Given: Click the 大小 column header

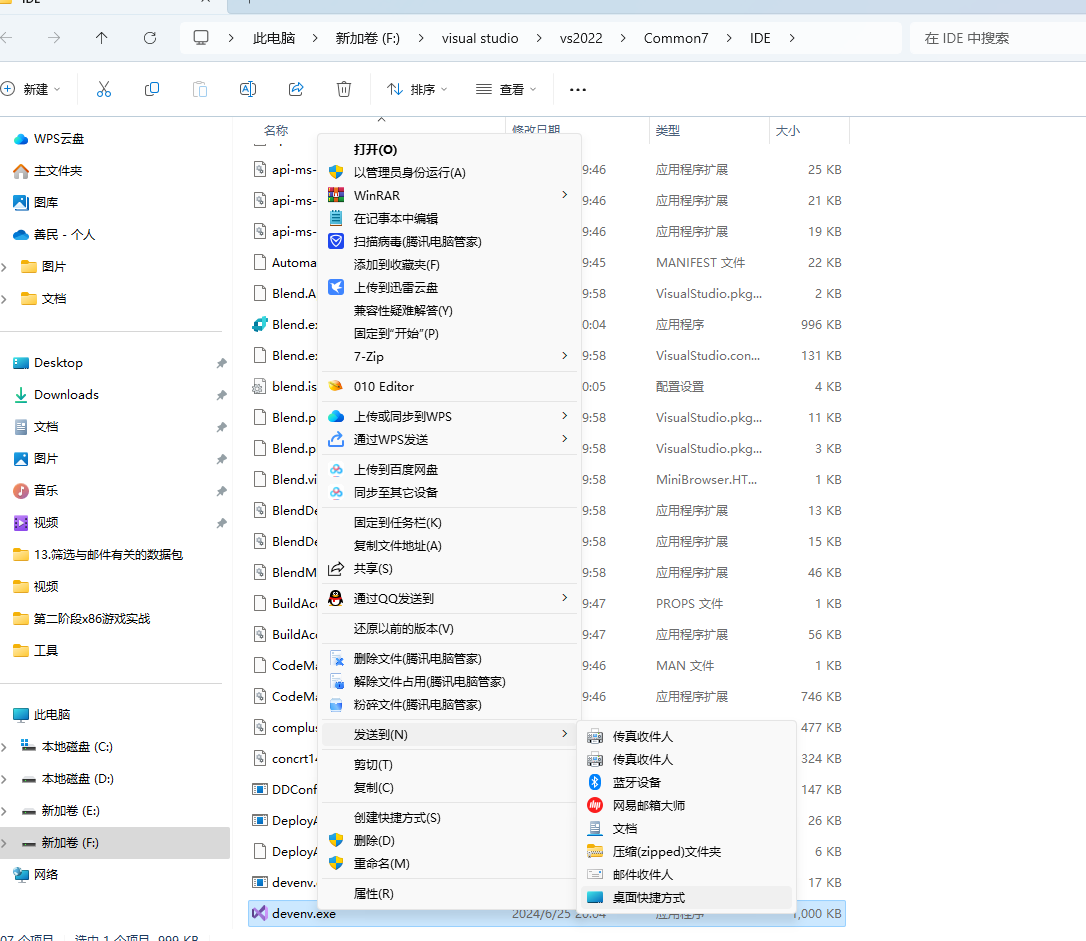Looking at the screenshot, I should (787, 130).
